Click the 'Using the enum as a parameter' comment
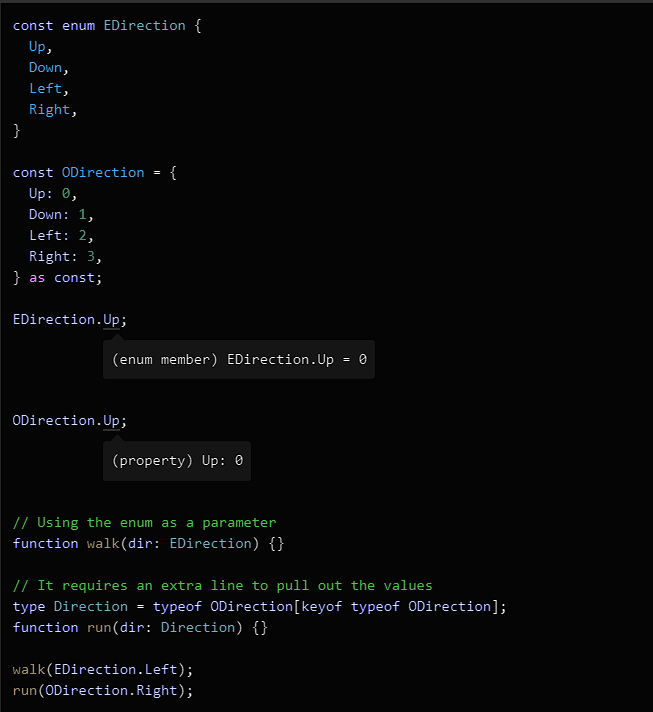 [144, 522]
